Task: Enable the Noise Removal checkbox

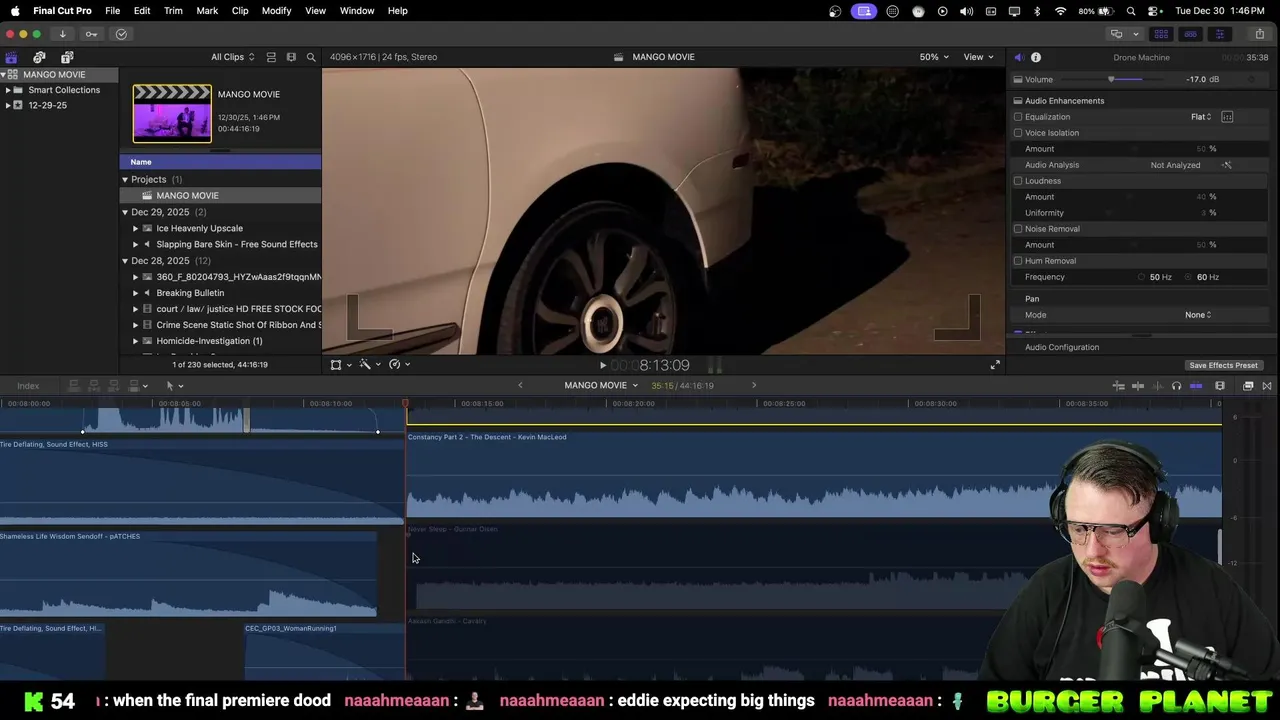Action: (x=1018, y=229)
